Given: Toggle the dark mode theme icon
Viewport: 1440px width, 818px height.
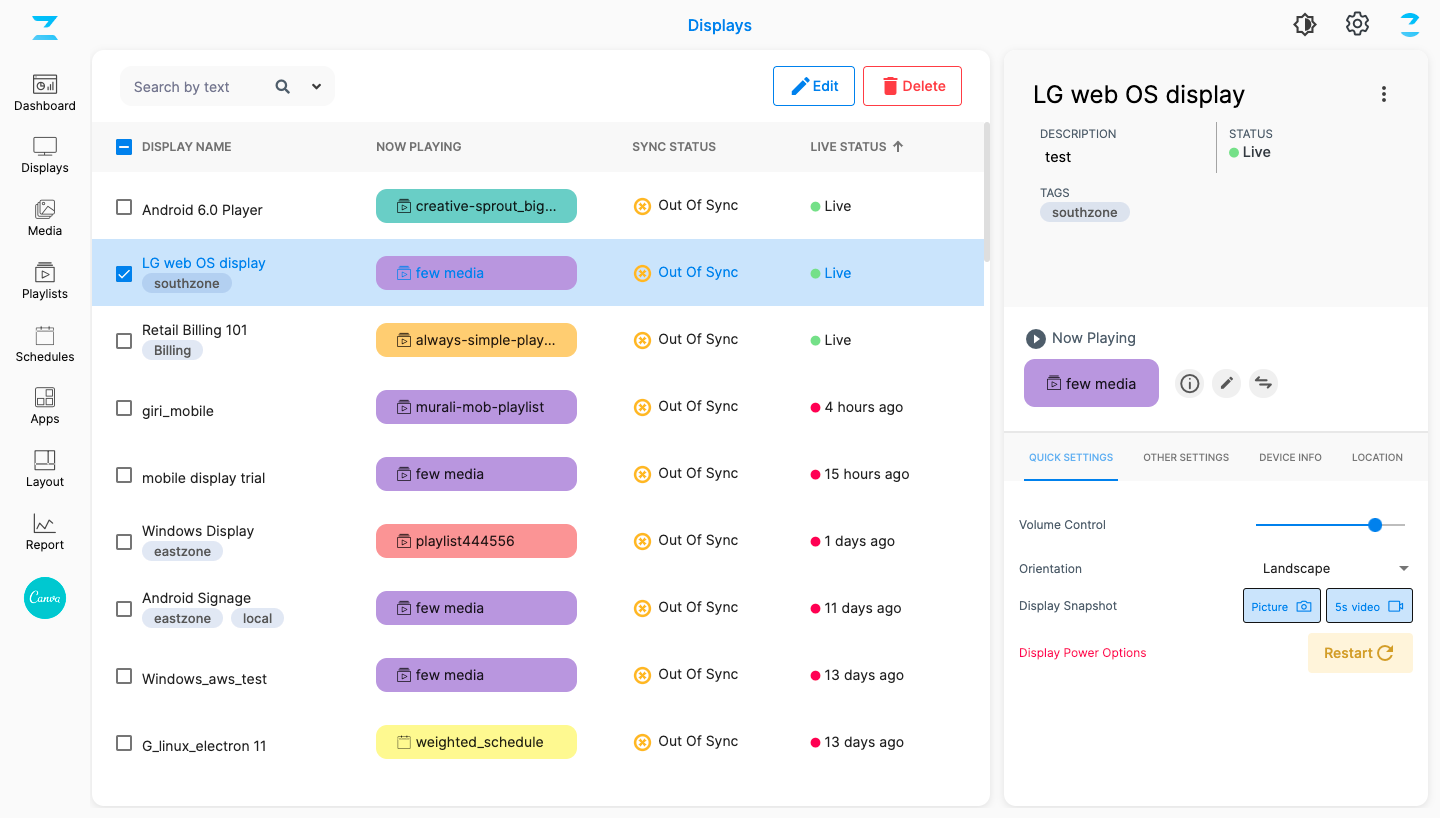Looking at the screenshot, I should (x=1305, y=25).
